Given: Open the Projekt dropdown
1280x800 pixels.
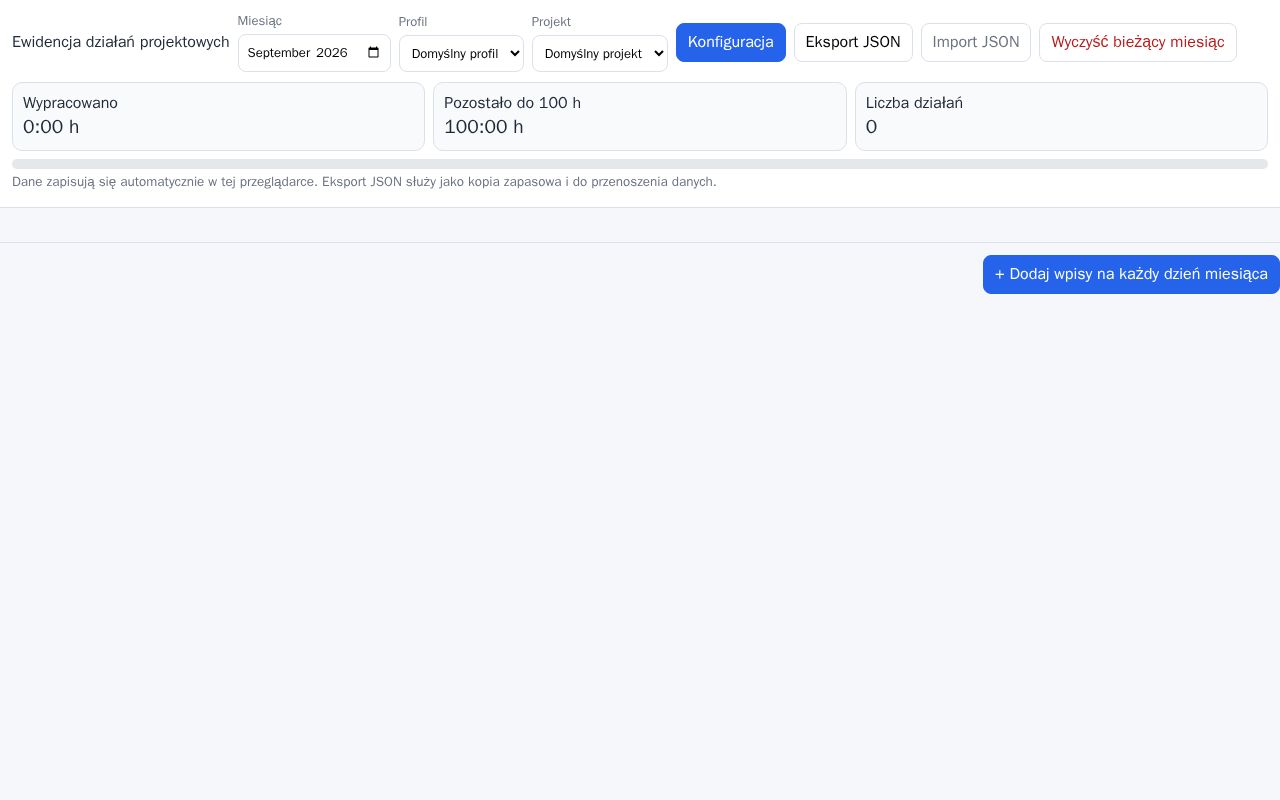Looking at the screenshot, I should [x=600, y=54].
